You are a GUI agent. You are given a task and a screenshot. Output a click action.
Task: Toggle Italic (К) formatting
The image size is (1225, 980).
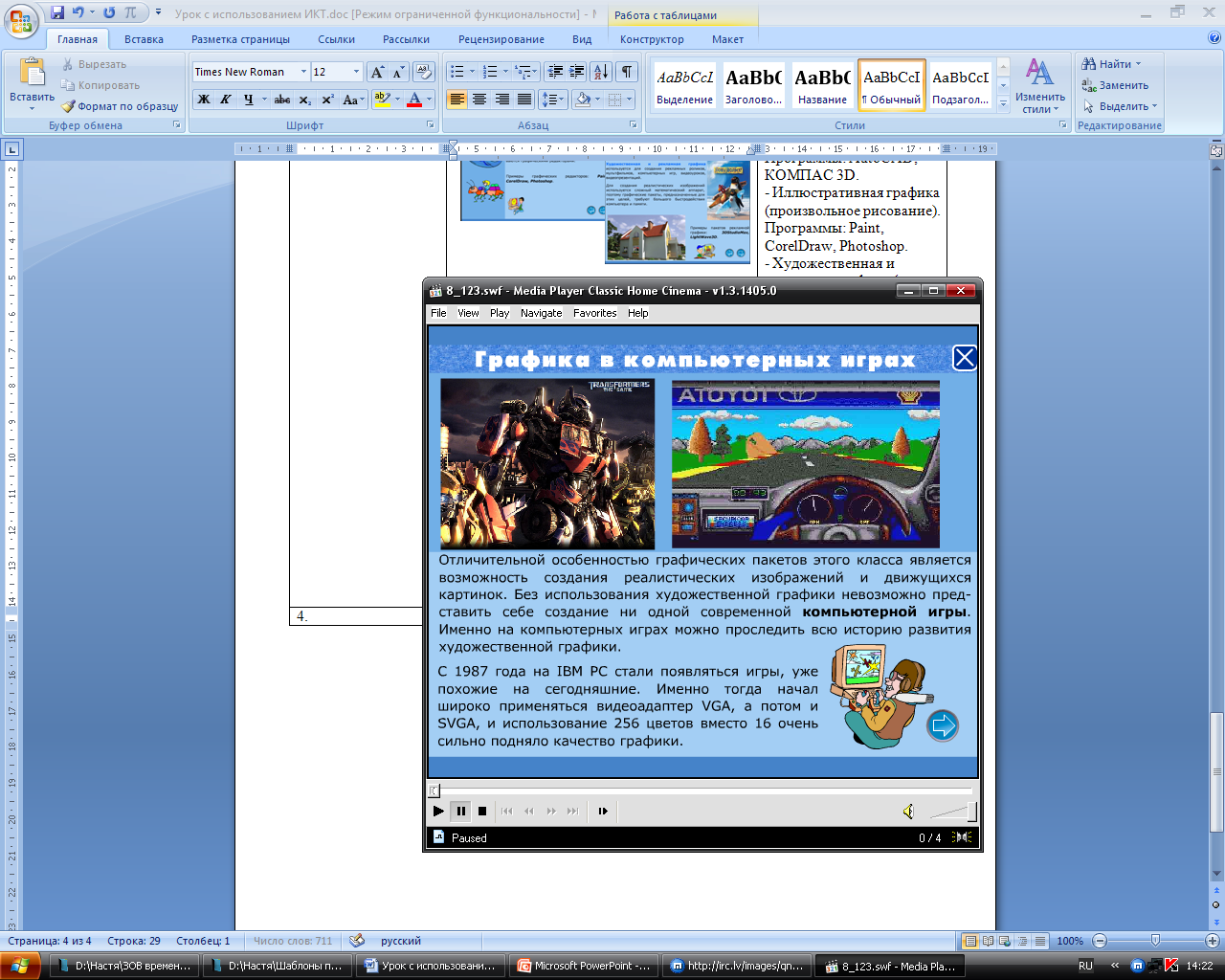click(x=226, y=100)
